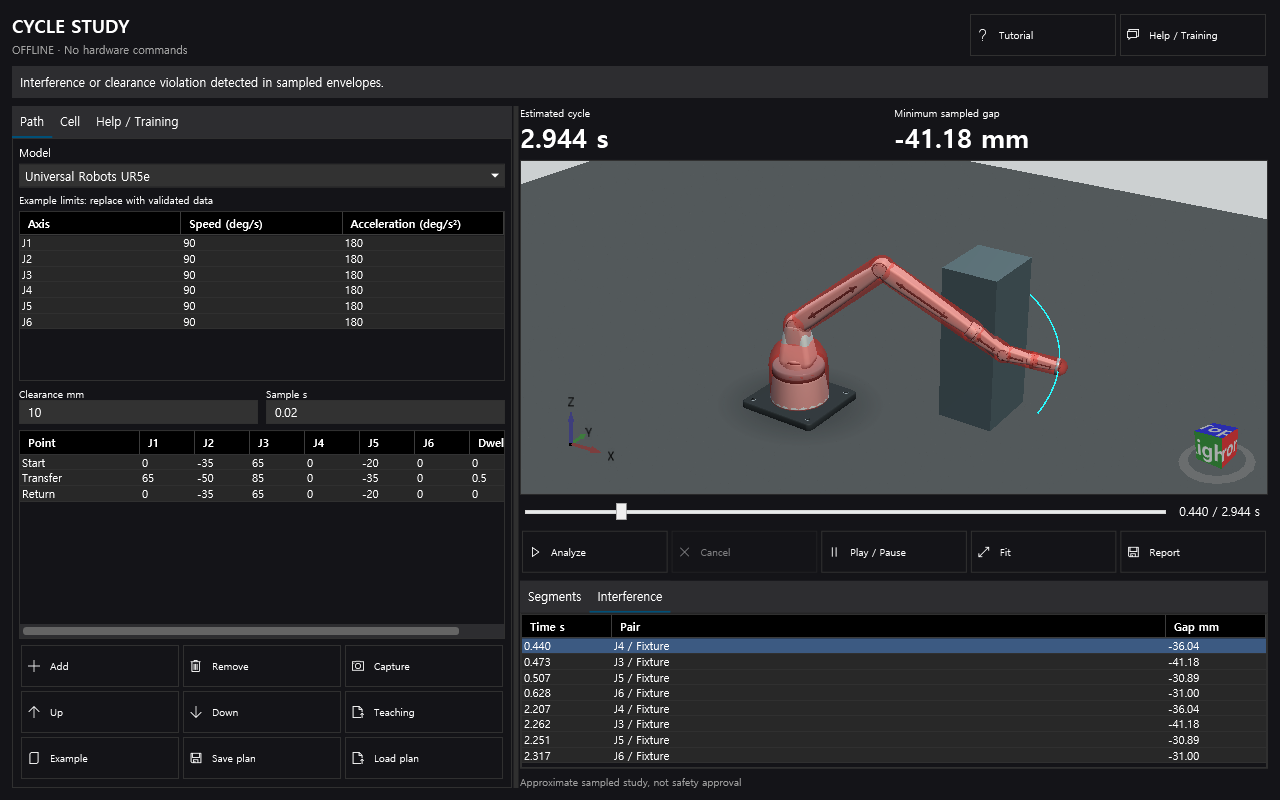Click the Capture camera icon
The width and height of the screenshot is (1280, 800).
(358, 666)
